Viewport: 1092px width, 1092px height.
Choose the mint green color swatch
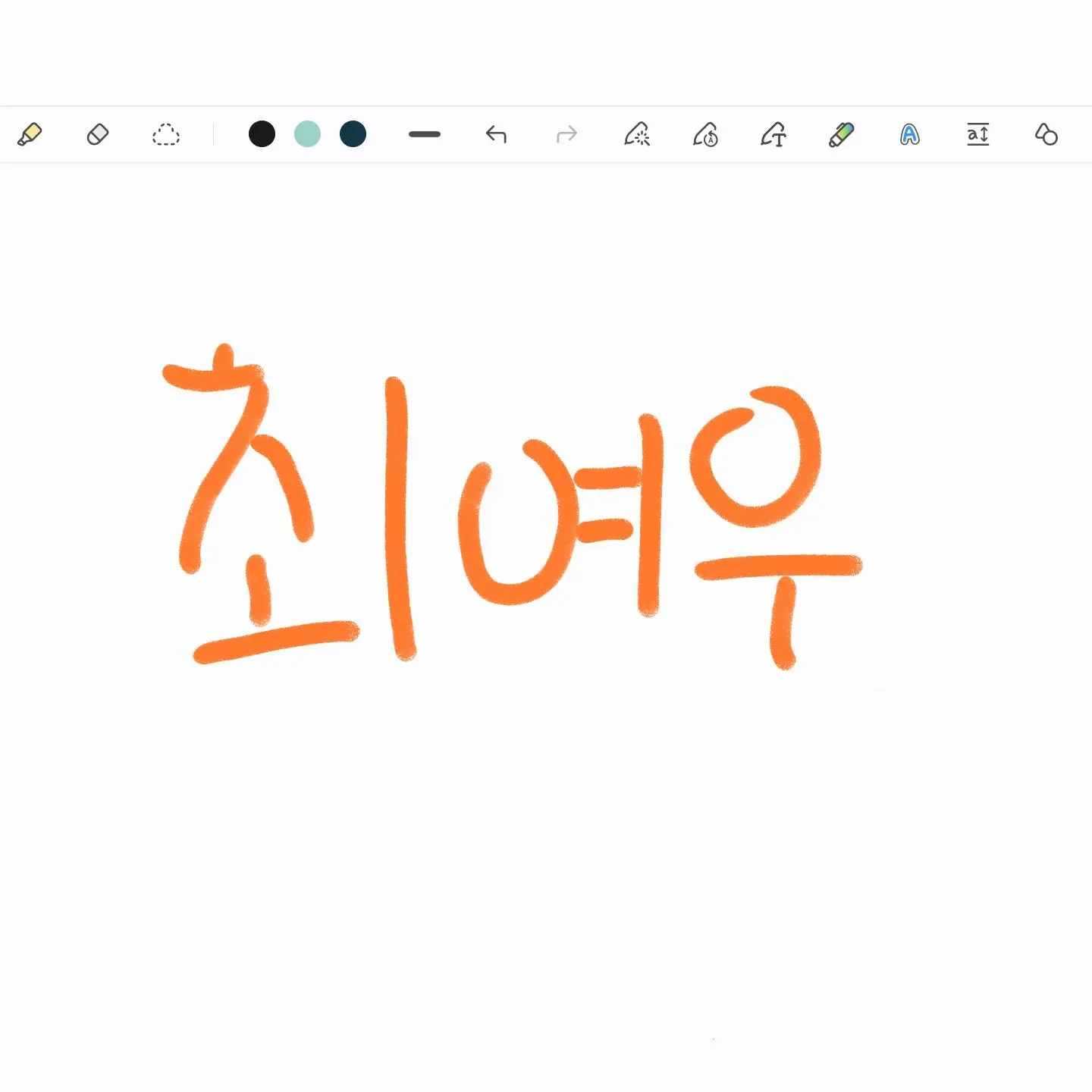(x=307, y=134)
